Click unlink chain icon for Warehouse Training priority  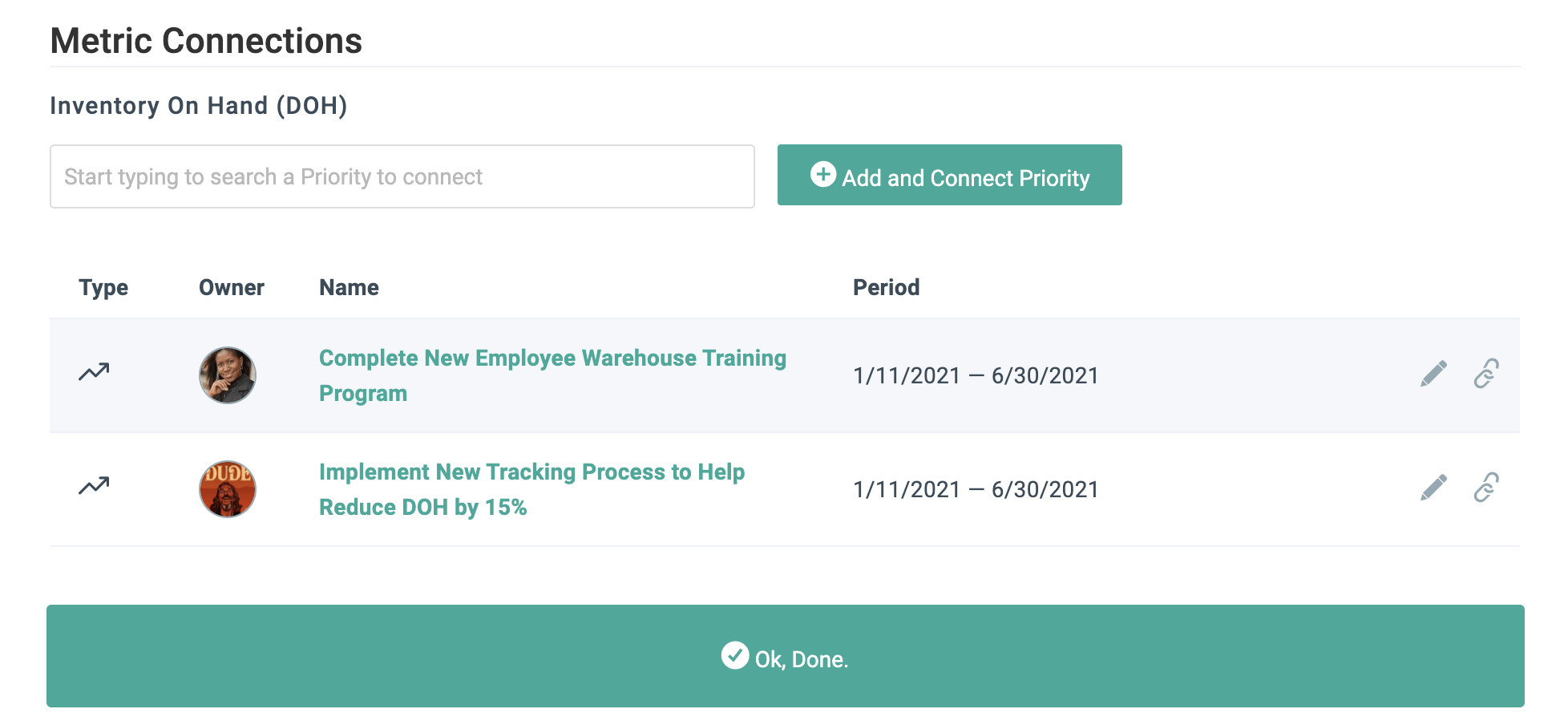click(1486, 374)
